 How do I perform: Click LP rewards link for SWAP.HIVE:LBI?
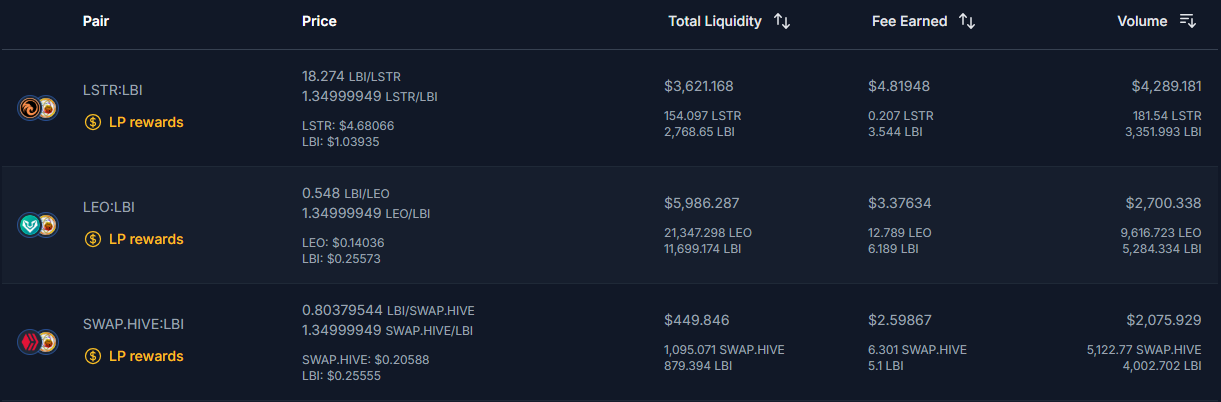click(146, 356)
